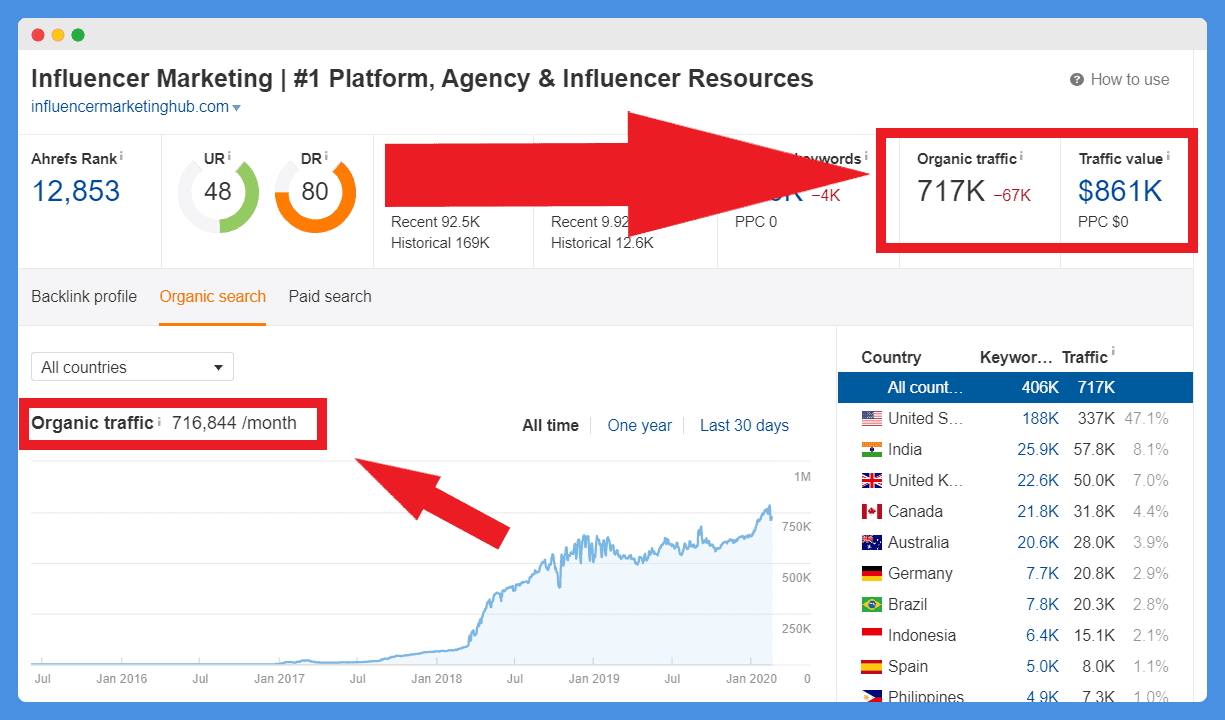Screen dimensions: 1225x720
Task: Open the $861K traffic value link
Action: 1121,191
